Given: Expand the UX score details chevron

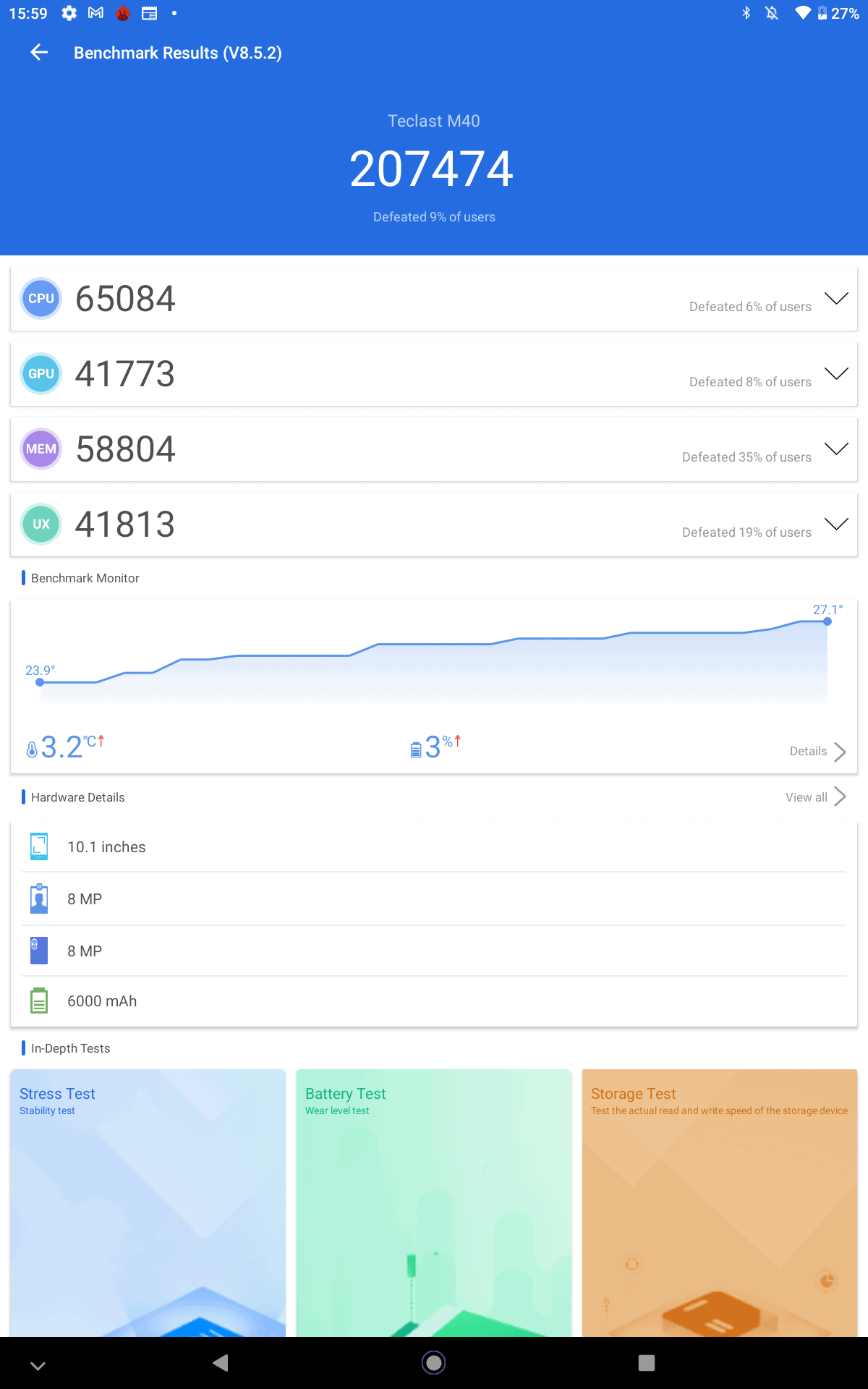Looking at the screenshot, I should click(836, 524).
